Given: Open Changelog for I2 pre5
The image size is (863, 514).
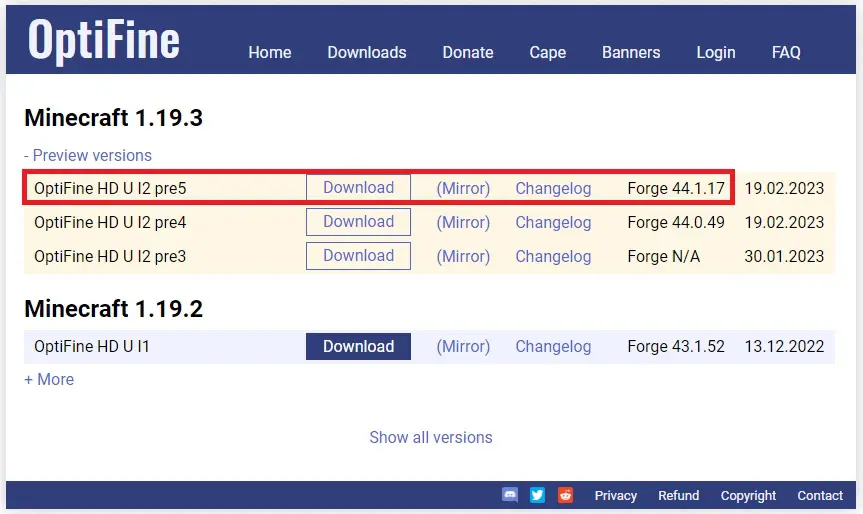Looking at the screenshot, I should pyautogui.click(x=553, y=188).
